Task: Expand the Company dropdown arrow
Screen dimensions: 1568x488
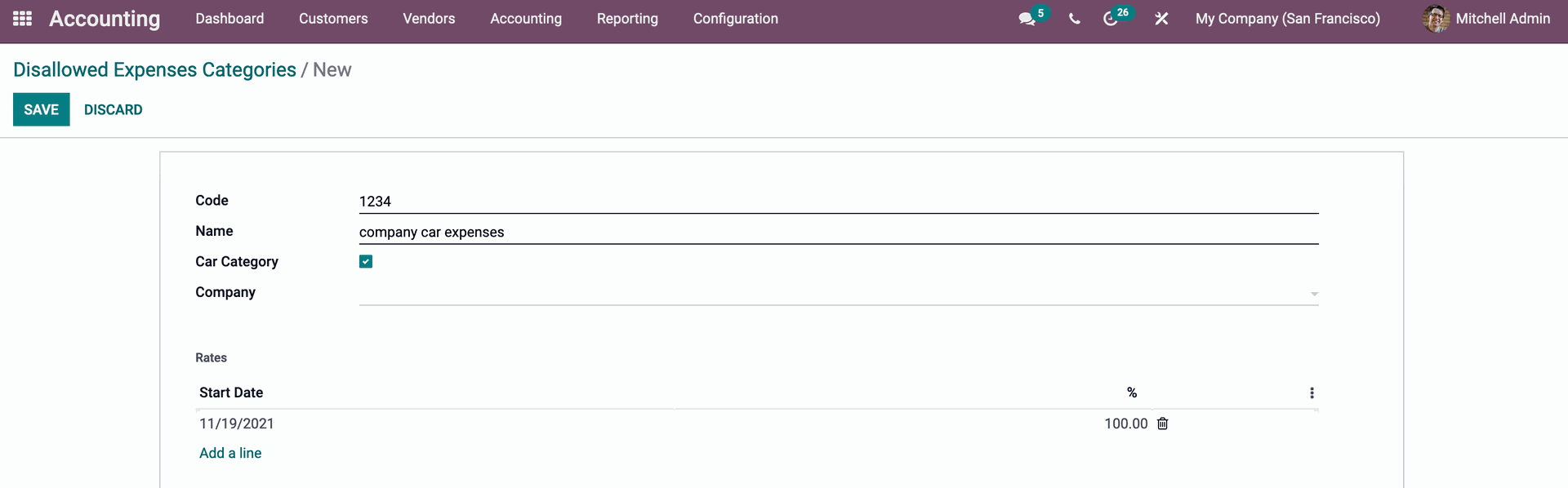Action: click(x=1314, y=294)
